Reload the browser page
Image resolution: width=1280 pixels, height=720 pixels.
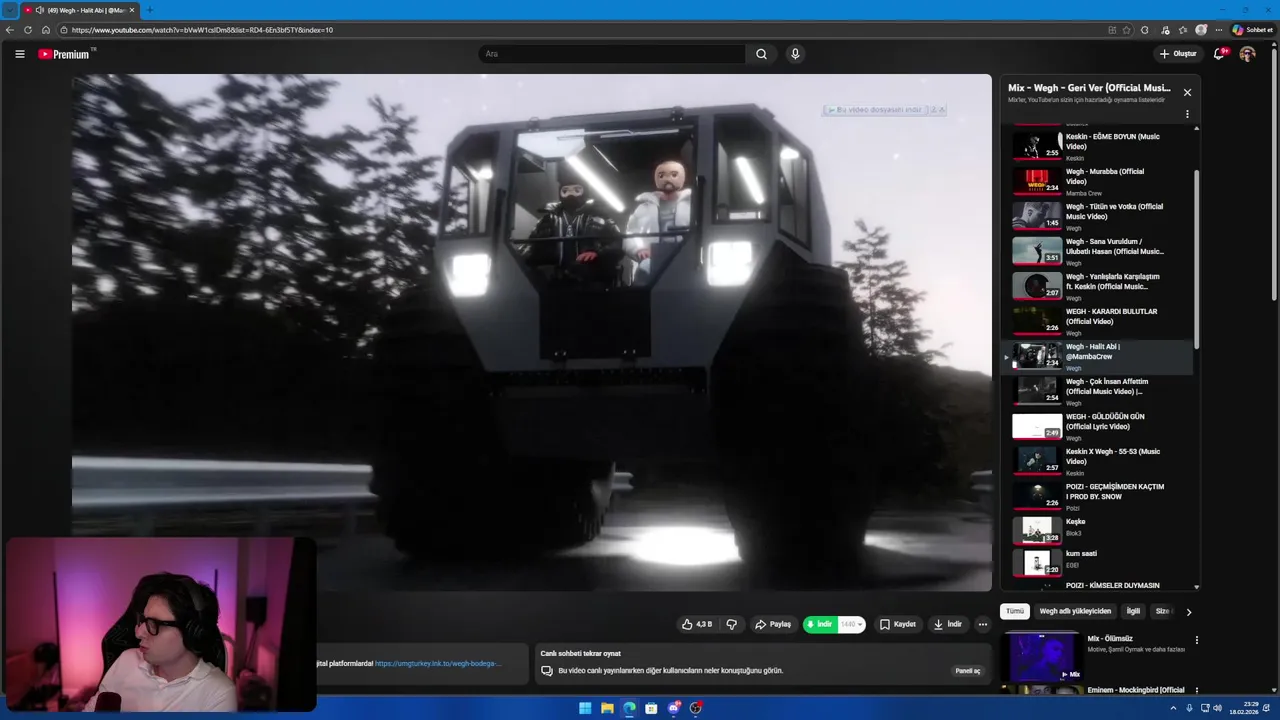28,30
